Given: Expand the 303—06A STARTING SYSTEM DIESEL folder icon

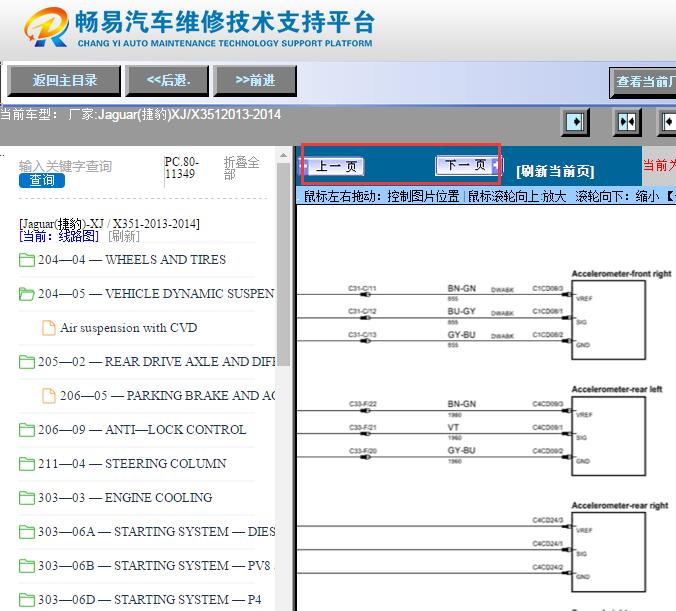Looking at the screenshot, I should tap(27, 532).
